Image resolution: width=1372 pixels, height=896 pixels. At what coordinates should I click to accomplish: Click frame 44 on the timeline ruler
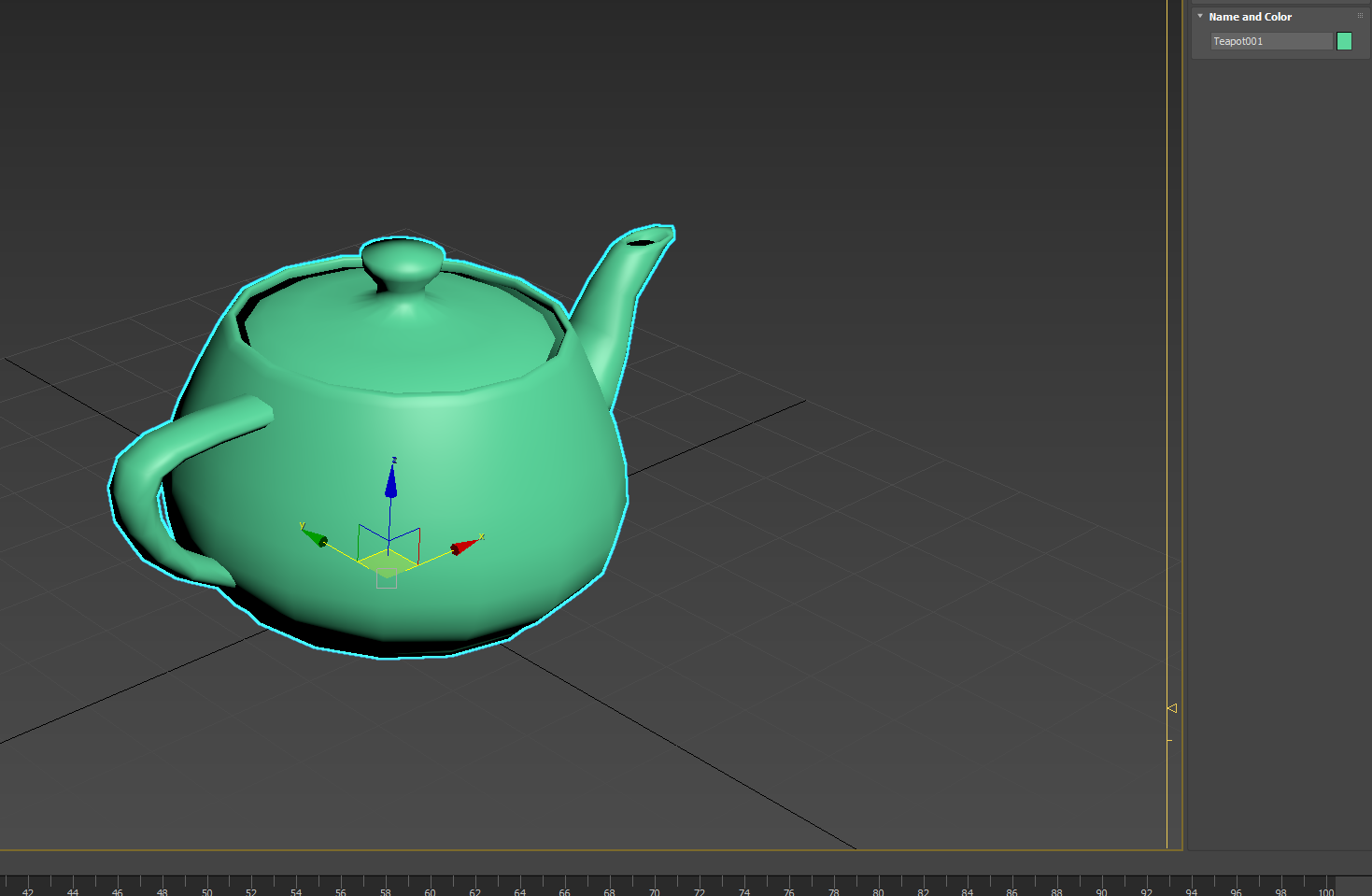tap(73, 892)
